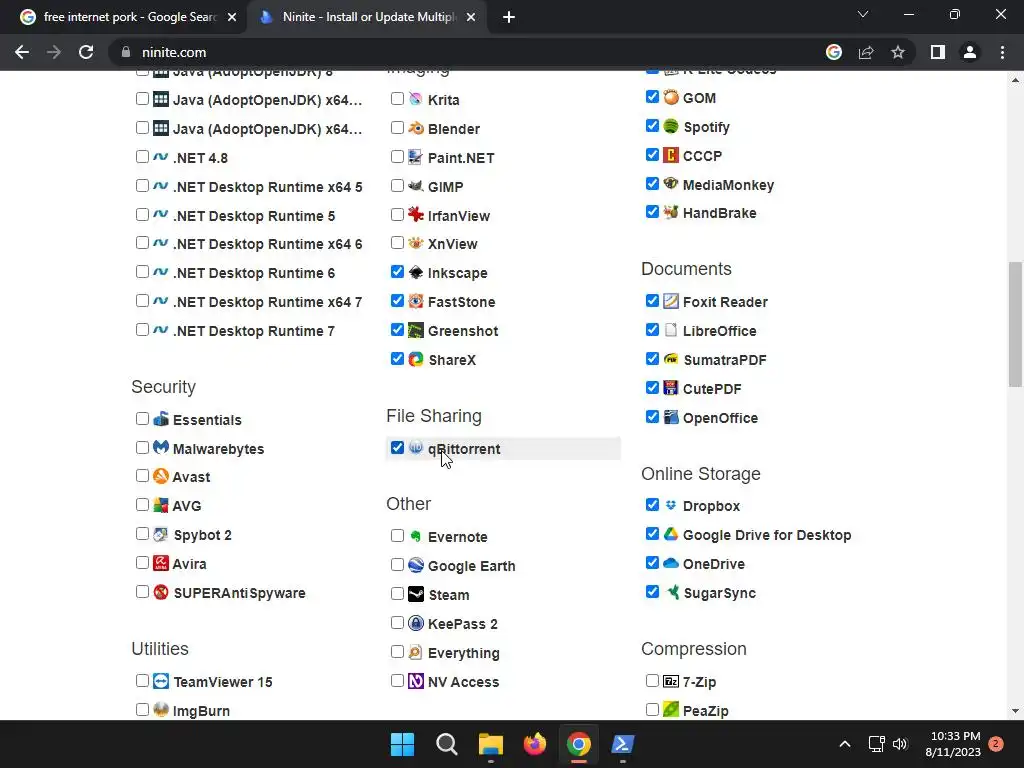1024x768 pixels.
Task: Click the Avira red icon
Action: click(x=161, y=563)
